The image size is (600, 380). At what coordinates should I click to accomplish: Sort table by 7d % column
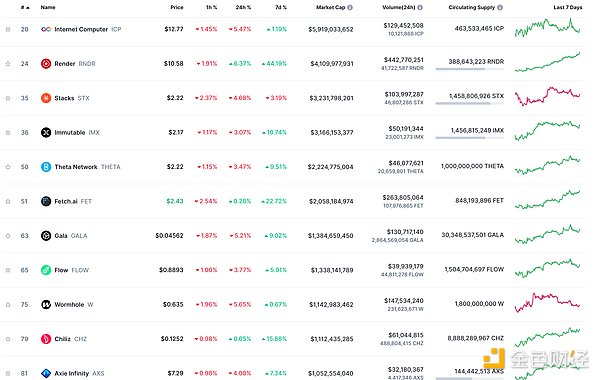281,7
